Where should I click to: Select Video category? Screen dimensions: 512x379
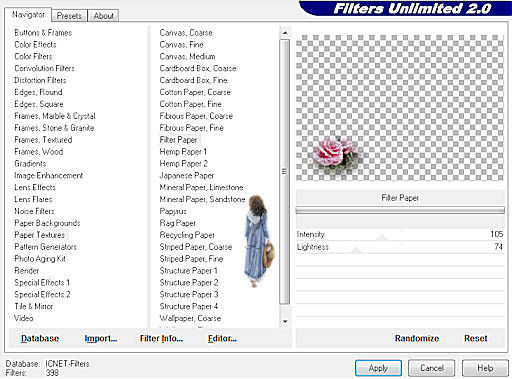[24, 318]
